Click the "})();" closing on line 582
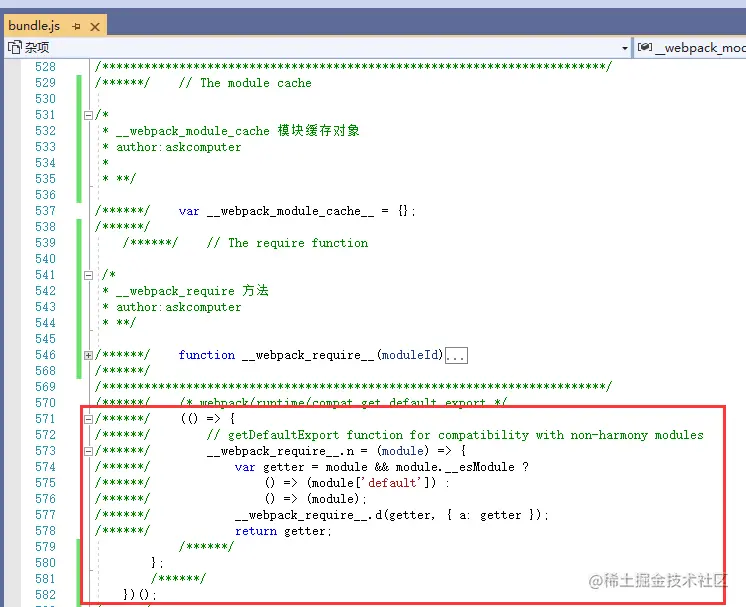 (x=139, y=595)
